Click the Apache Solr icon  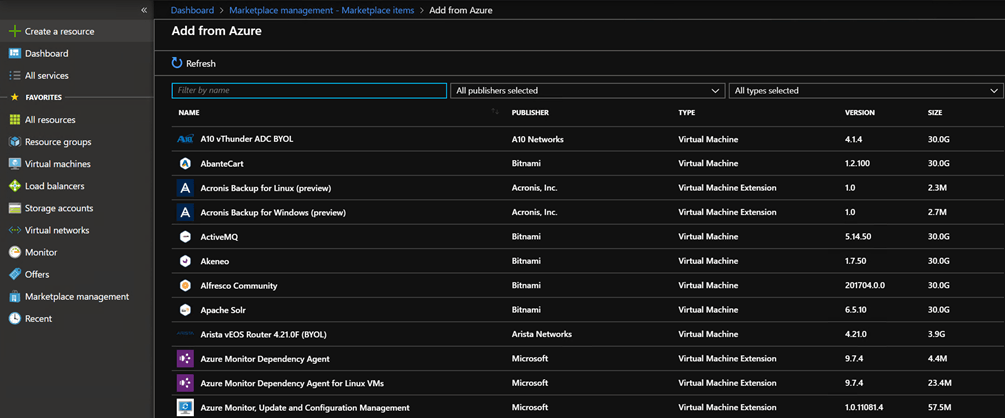(185, 310)
